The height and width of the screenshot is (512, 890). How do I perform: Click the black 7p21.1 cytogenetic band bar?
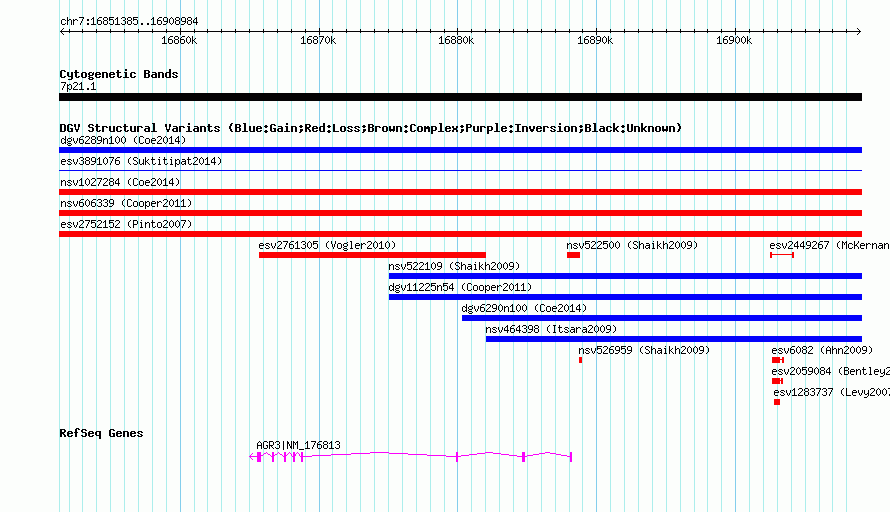click(460, 97)
